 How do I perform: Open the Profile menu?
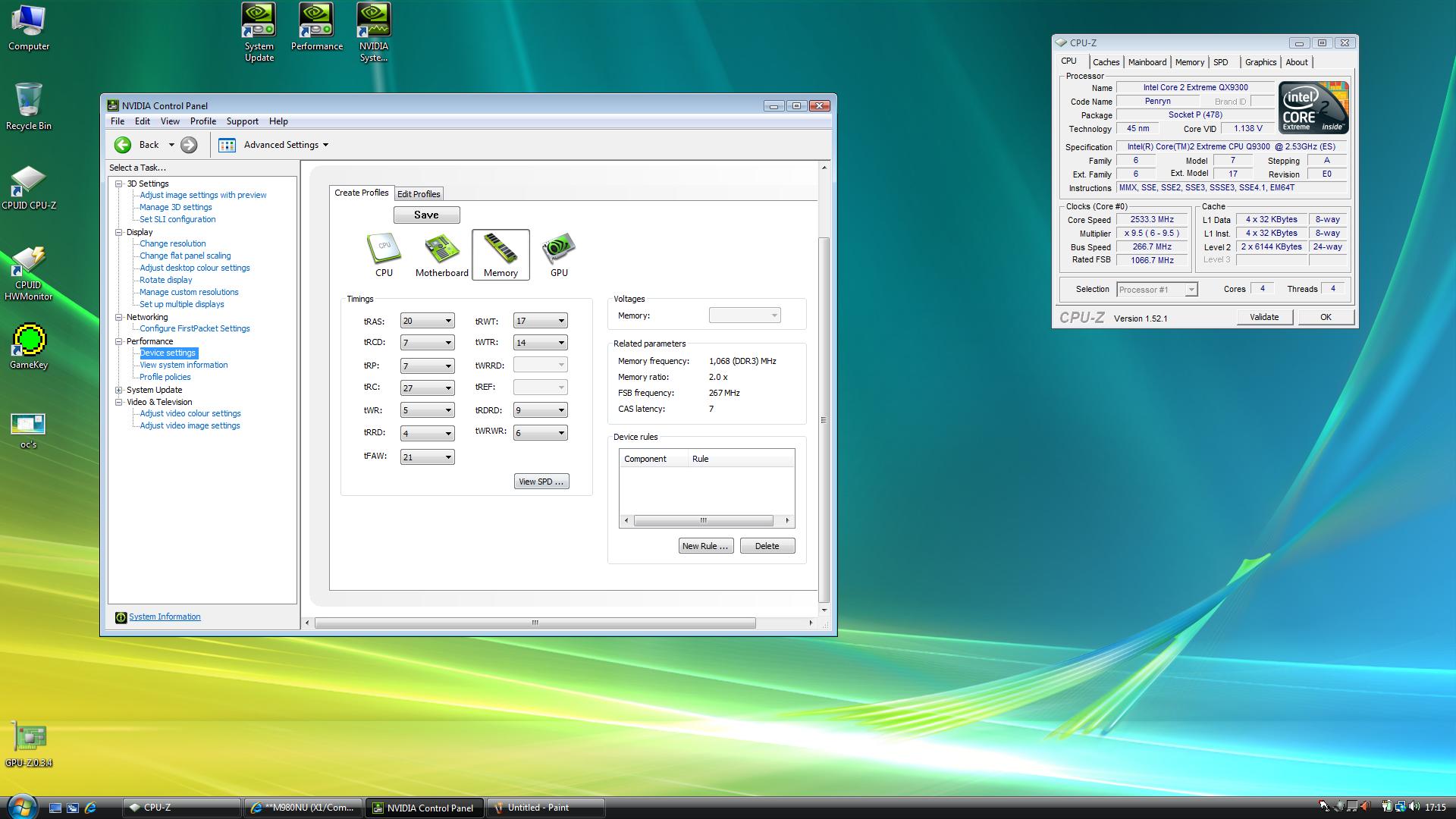(202, 121)
